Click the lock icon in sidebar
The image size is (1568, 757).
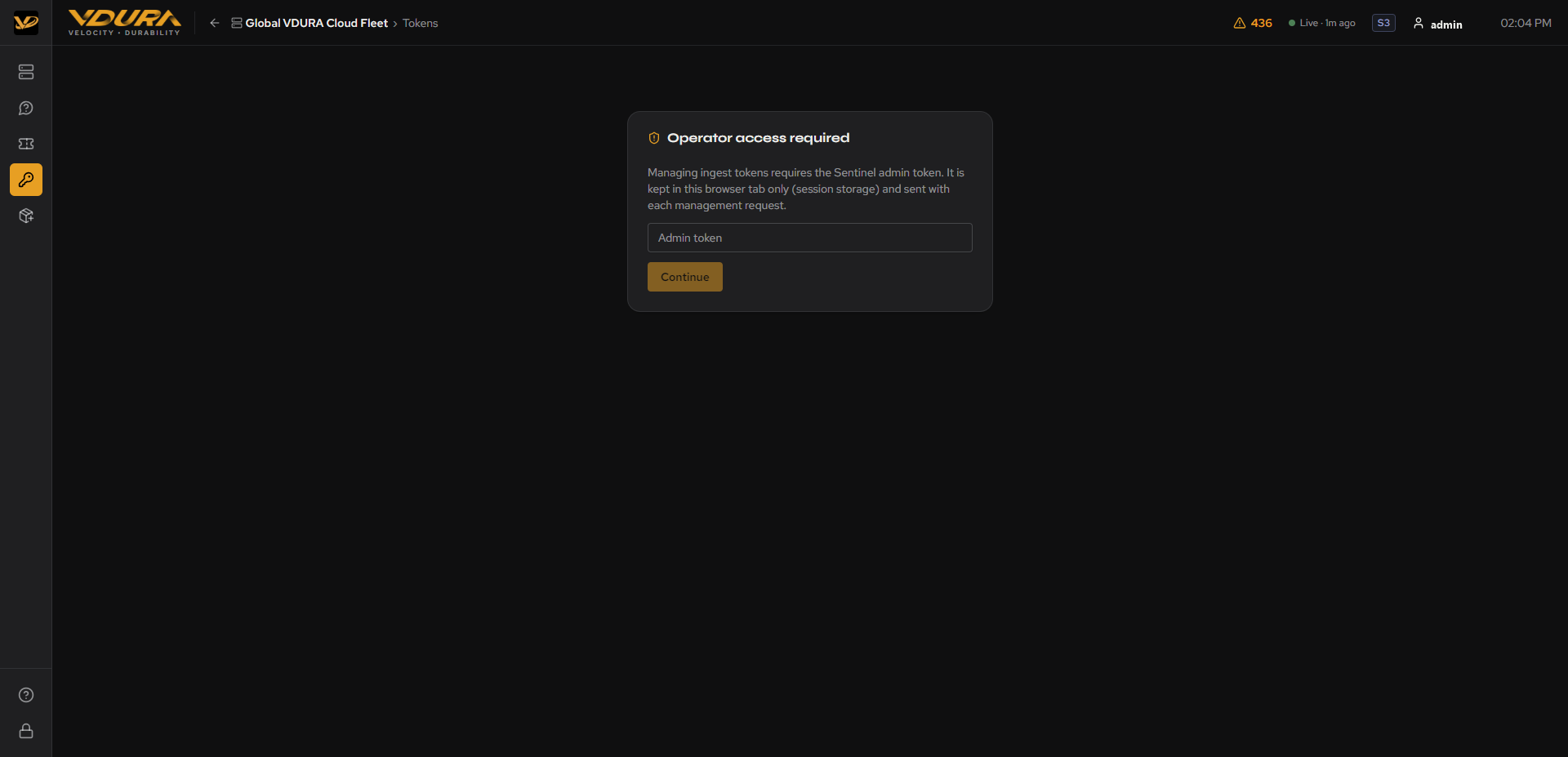[x=26, y=731]
